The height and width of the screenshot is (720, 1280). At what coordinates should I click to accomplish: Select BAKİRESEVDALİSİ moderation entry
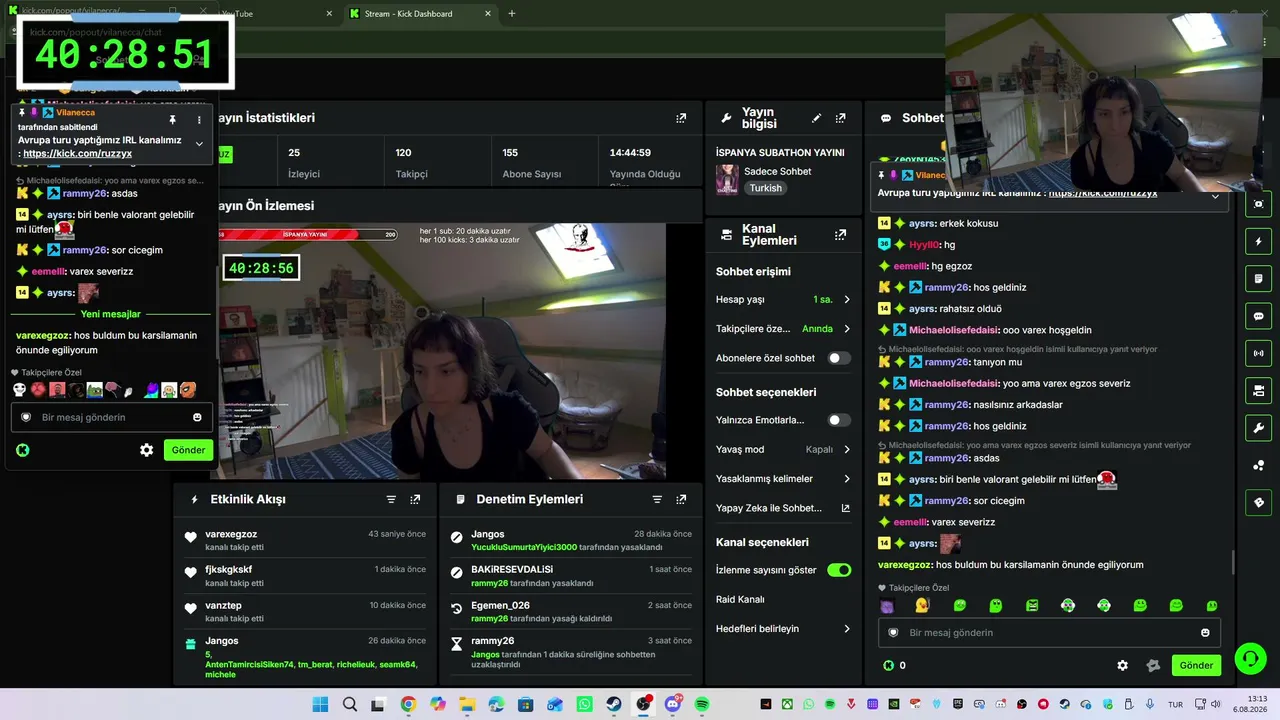(571, 576)
